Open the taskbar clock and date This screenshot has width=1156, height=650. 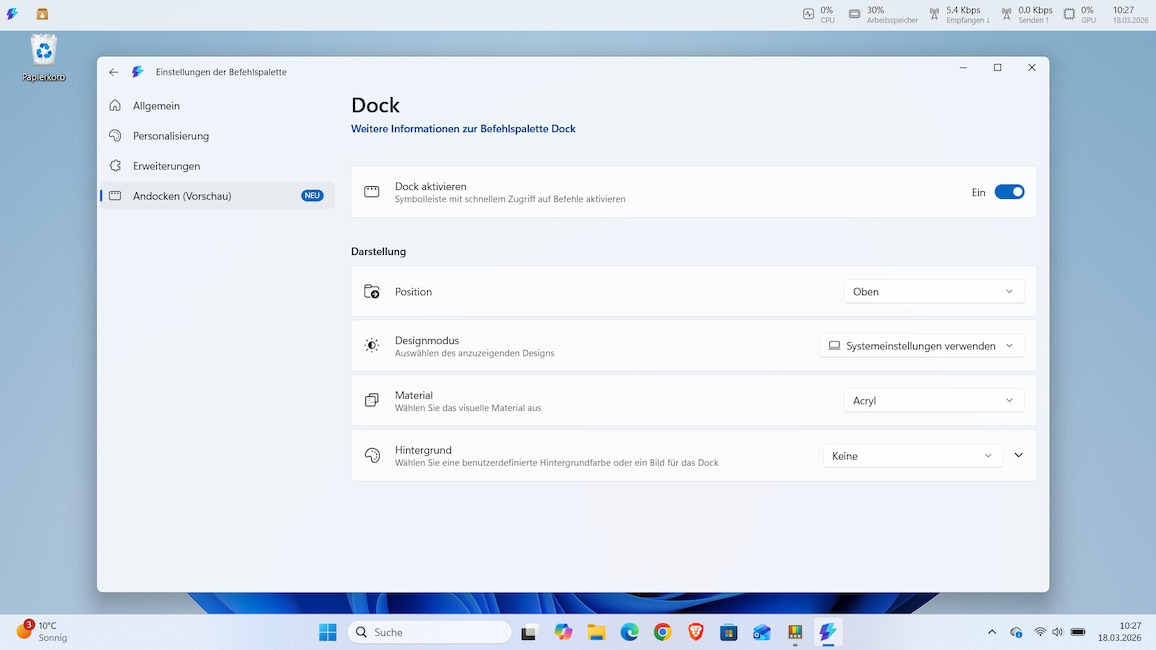1119,632
